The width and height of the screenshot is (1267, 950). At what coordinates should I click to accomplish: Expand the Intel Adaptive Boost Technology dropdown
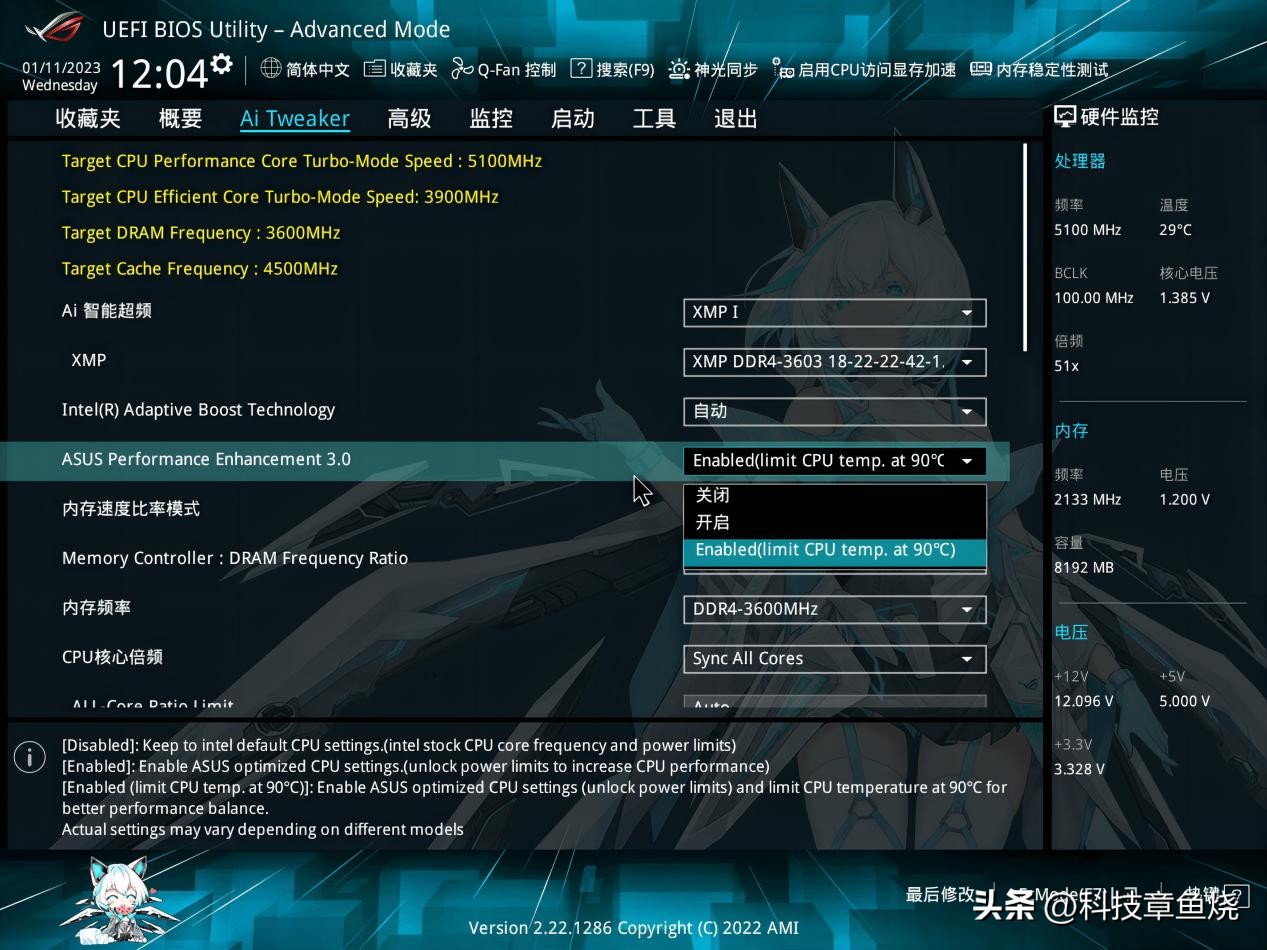point(834,411)
